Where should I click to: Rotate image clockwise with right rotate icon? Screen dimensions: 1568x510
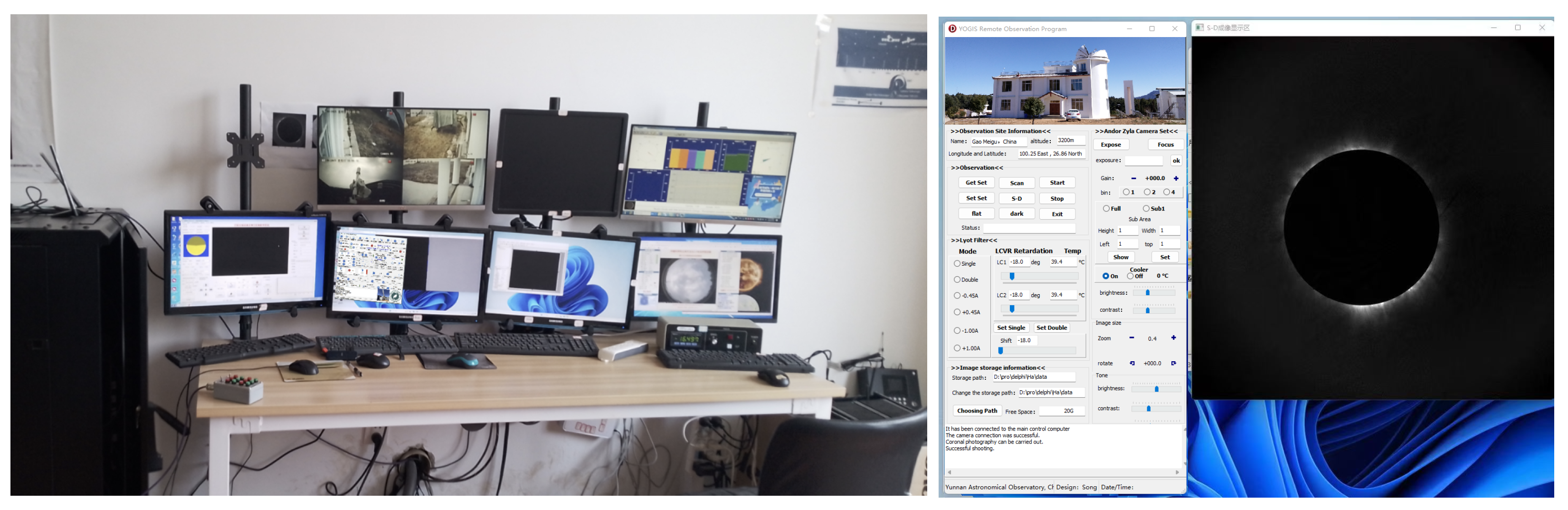1173,364
